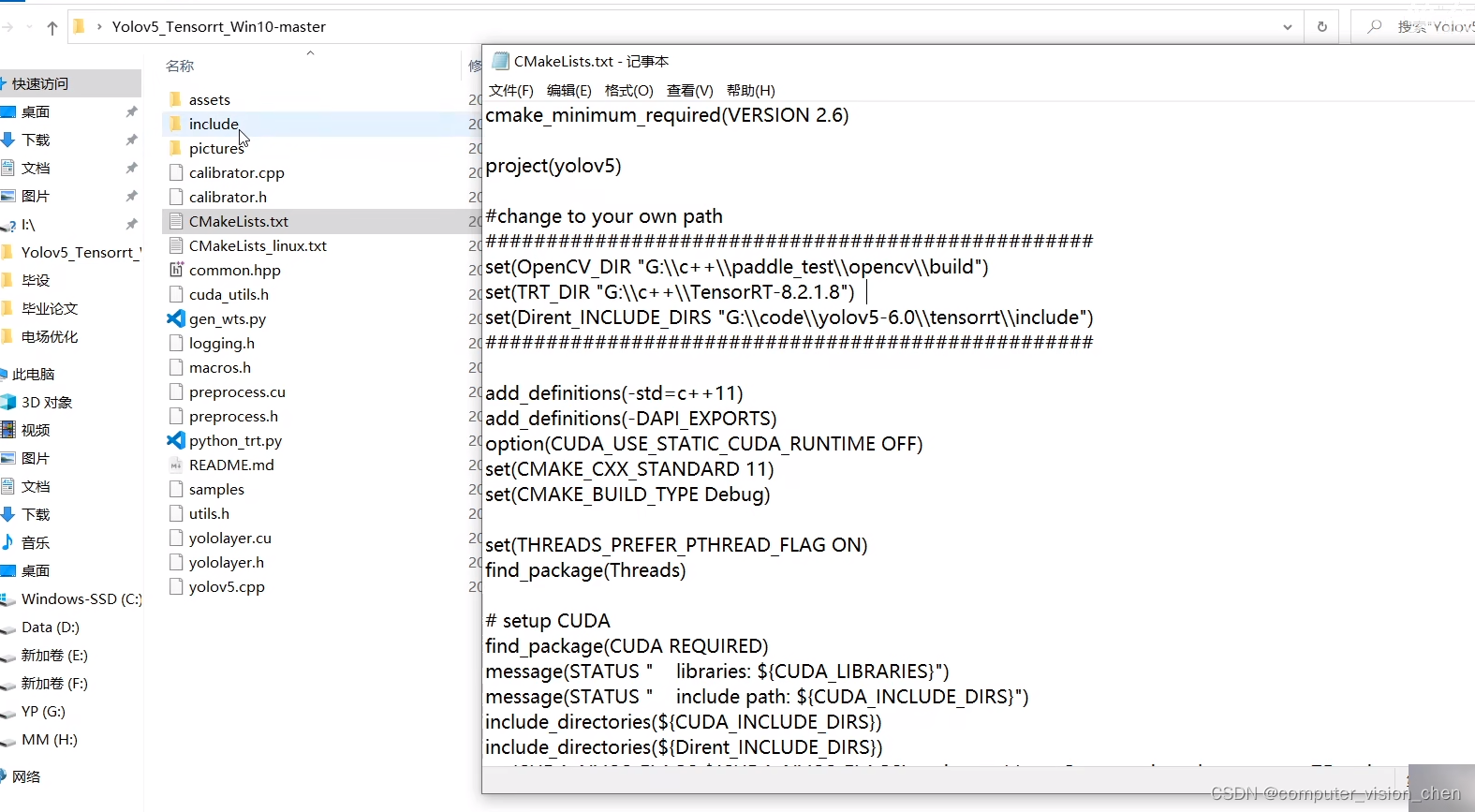Click the blue download arrow beside pinned 下载
Viewport: 1475px width, 812px height.
pos(8,140)
